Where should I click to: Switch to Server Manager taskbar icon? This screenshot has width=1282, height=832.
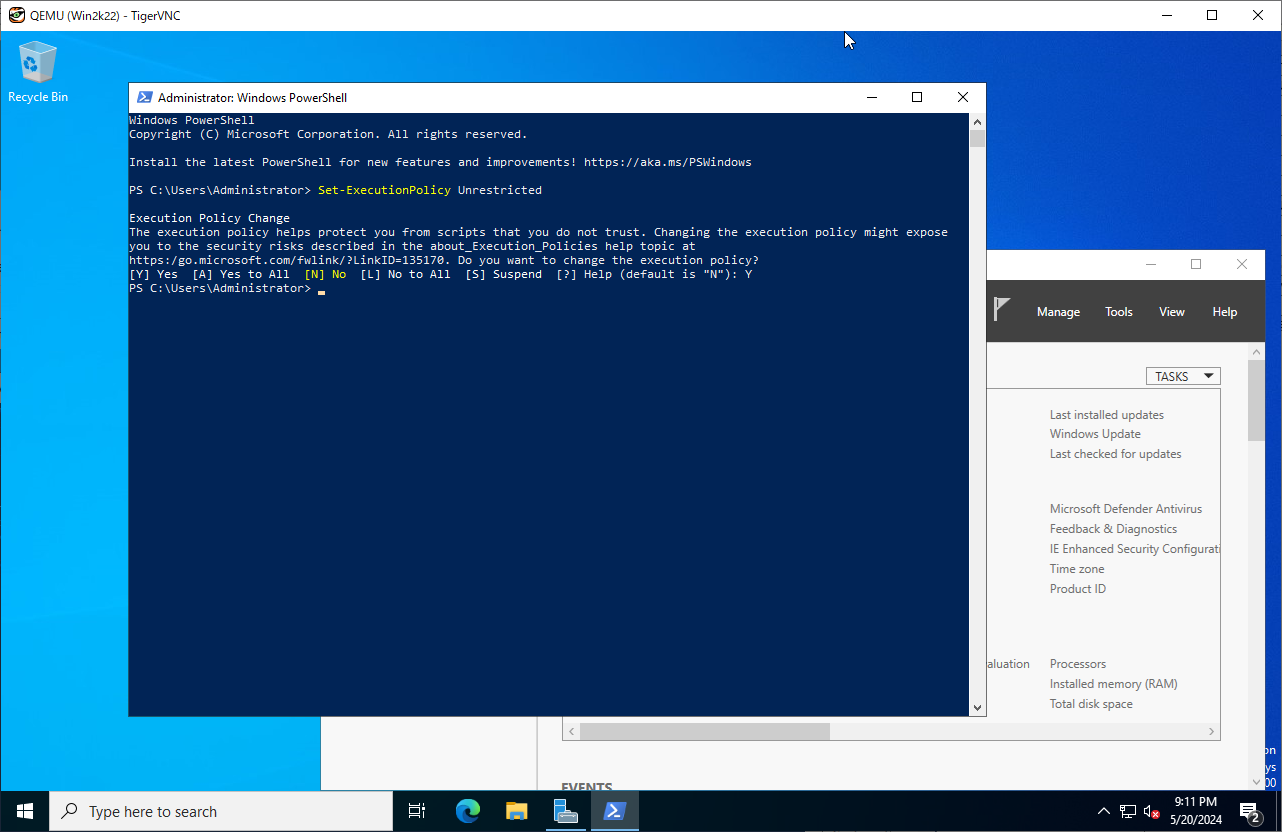[566, 811]
